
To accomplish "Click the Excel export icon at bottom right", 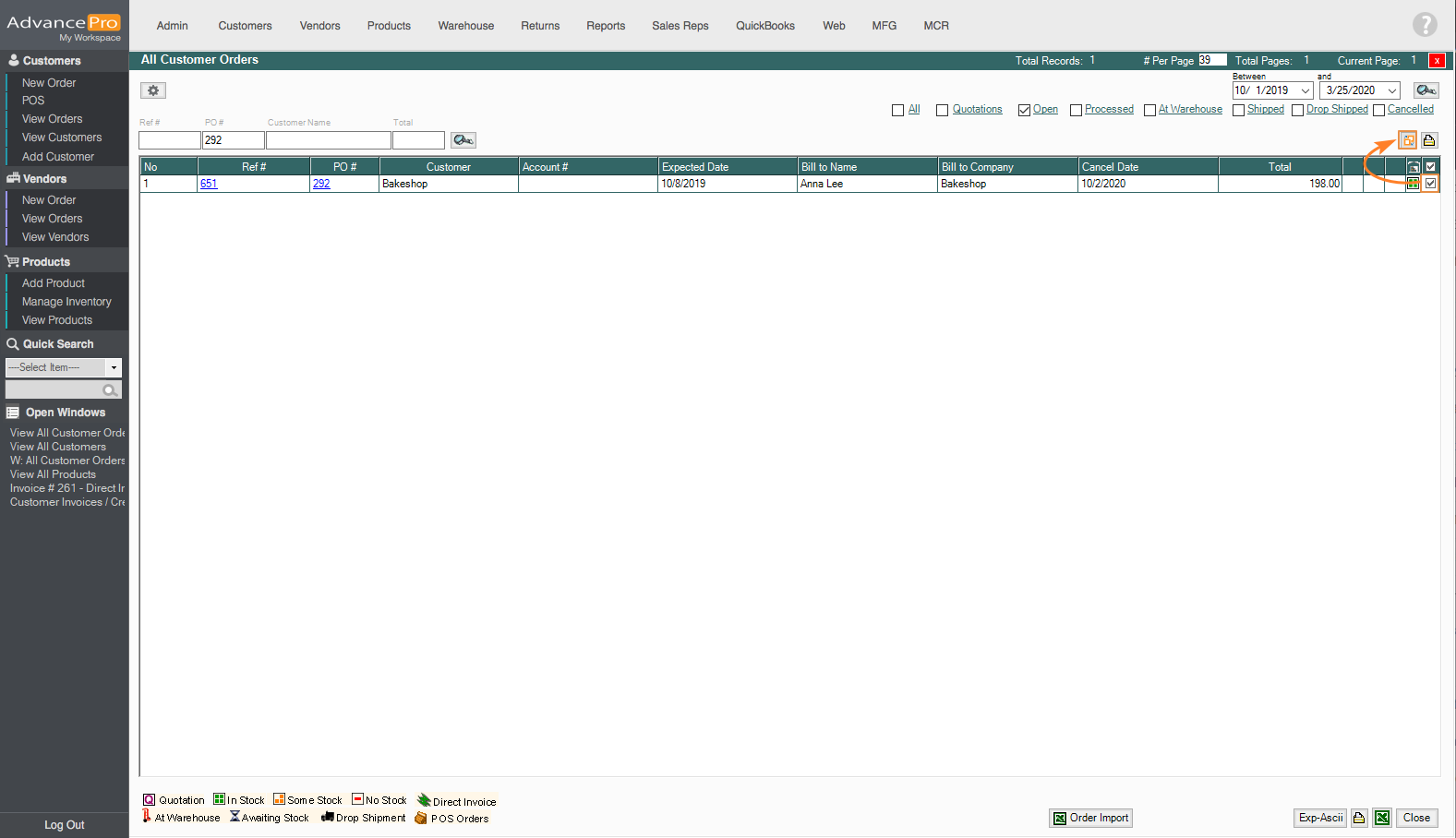I will [1382, 818].
